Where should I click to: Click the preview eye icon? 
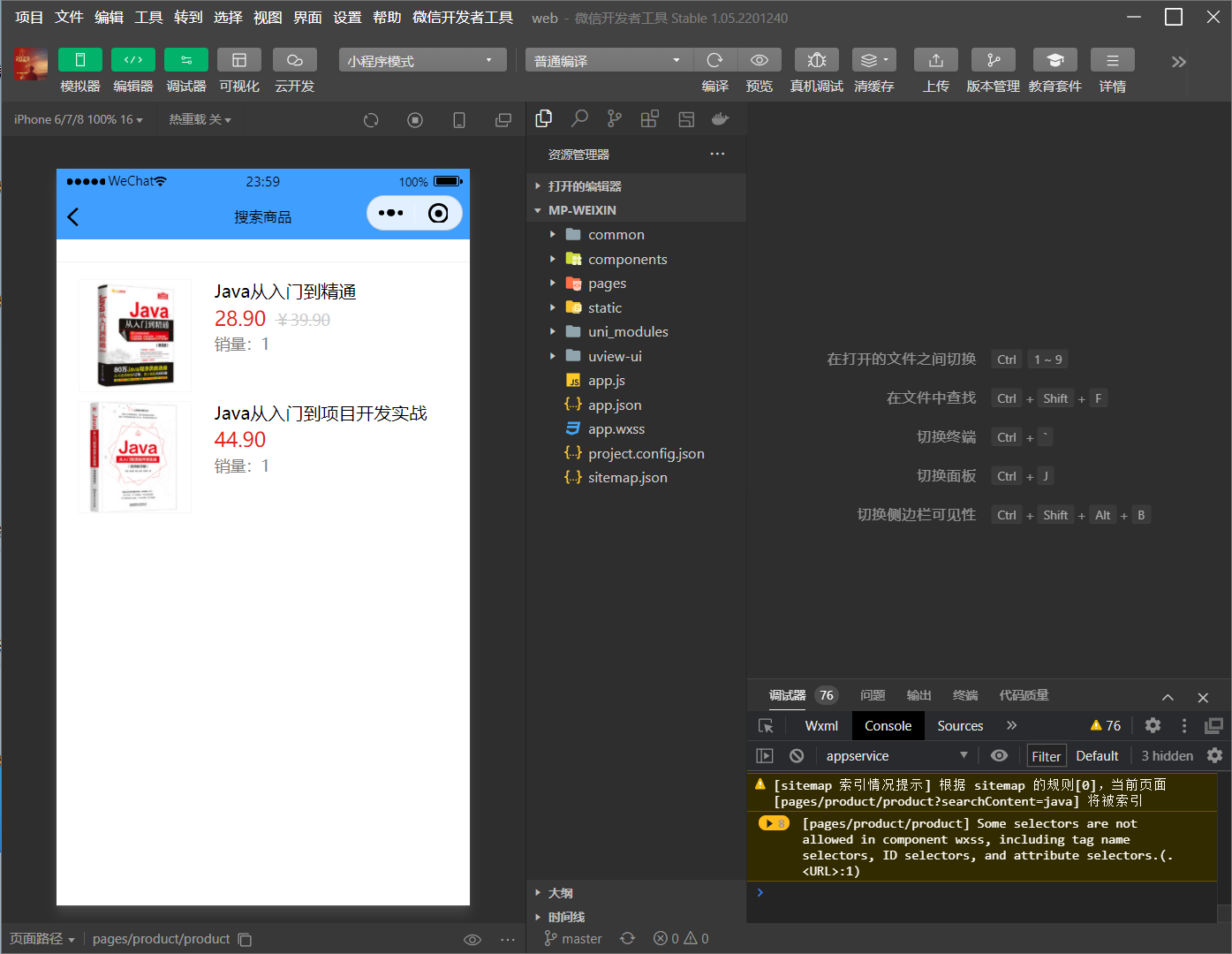[x=760, y=60]
